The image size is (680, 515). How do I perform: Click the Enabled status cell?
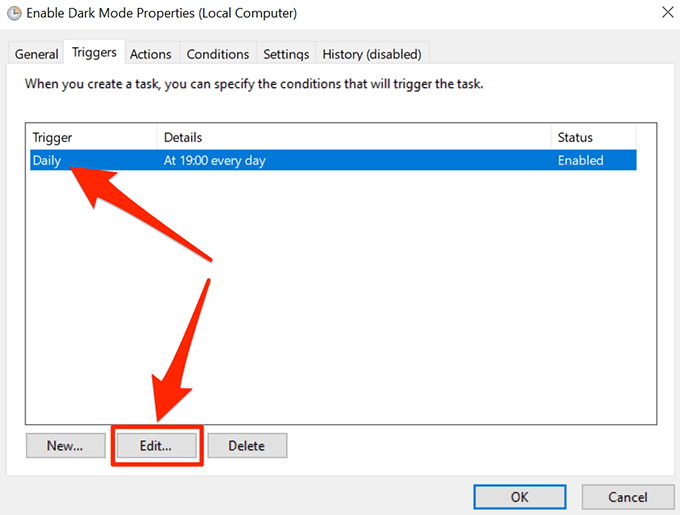tap(581, 160)
